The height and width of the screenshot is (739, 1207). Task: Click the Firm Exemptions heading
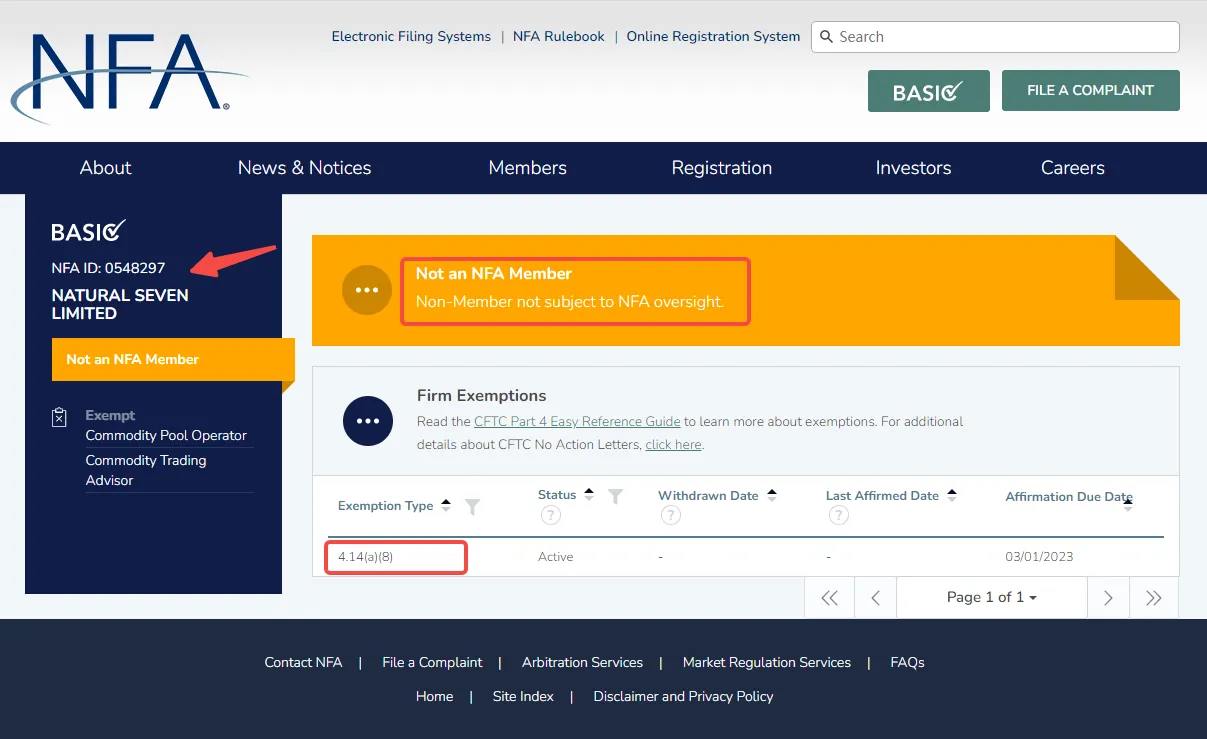pyautogui.click(x=481, y=395)
